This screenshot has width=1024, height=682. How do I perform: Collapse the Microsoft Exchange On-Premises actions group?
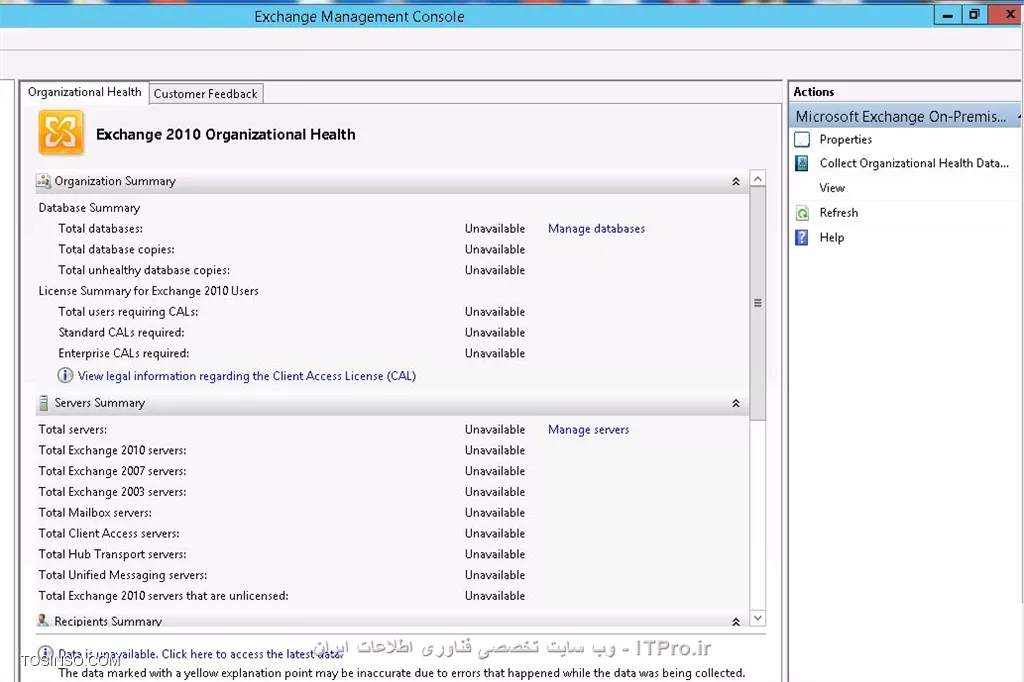1019,116
